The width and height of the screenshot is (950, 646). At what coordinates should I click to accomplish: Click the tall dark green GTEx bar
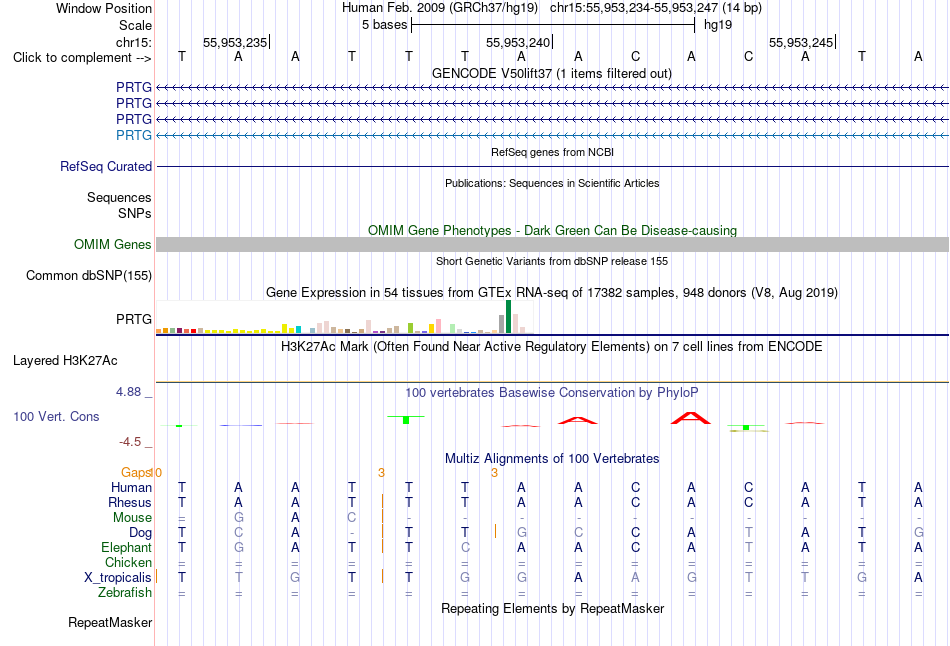pos(508,316)
